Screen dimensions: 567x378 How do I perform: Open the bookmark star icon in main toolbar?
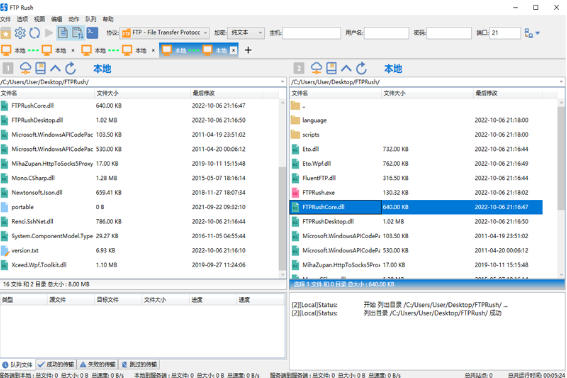pos(5,33)
